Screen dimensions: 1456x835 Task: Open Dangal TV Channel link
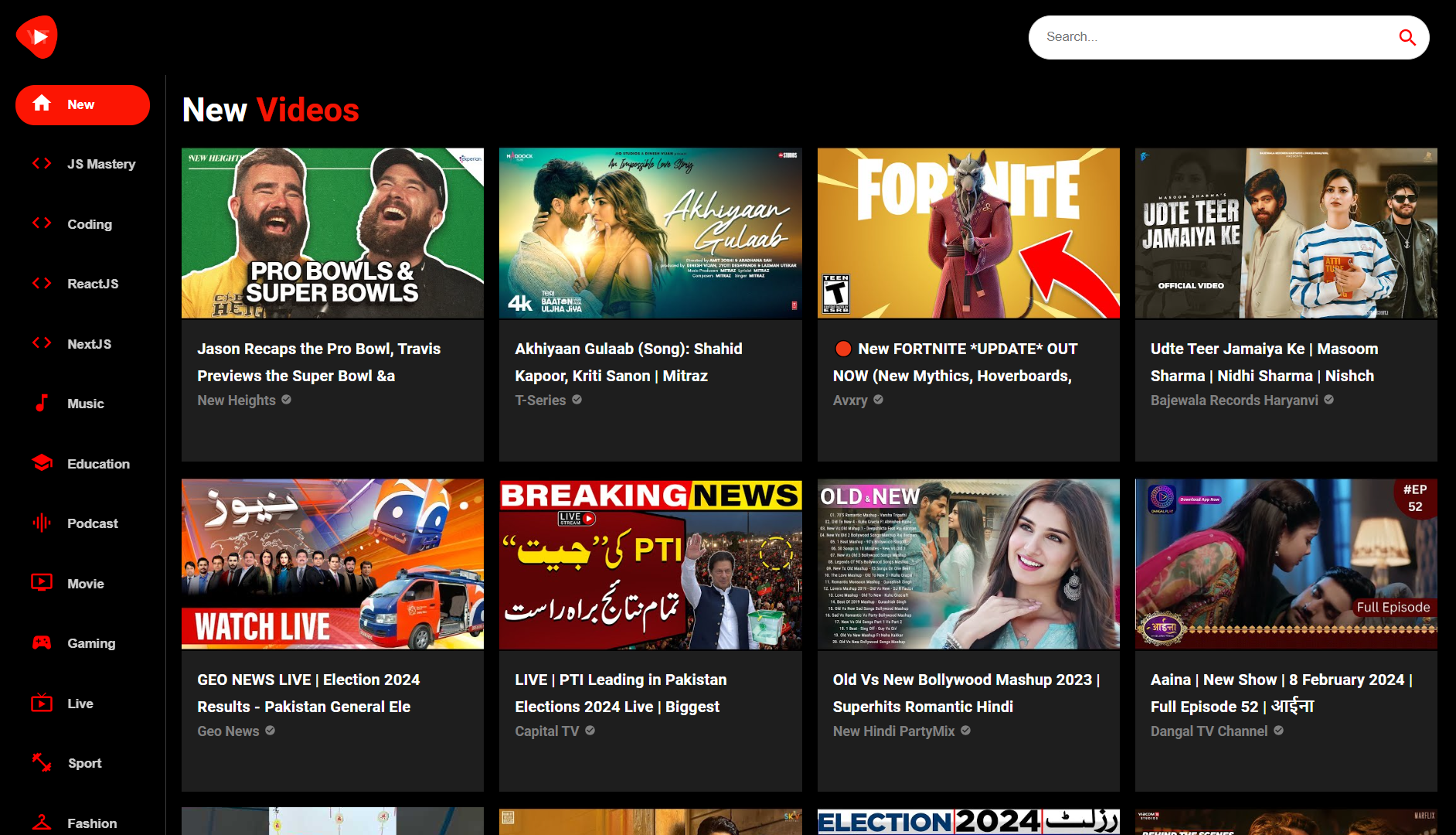(x=1209, y=731)
